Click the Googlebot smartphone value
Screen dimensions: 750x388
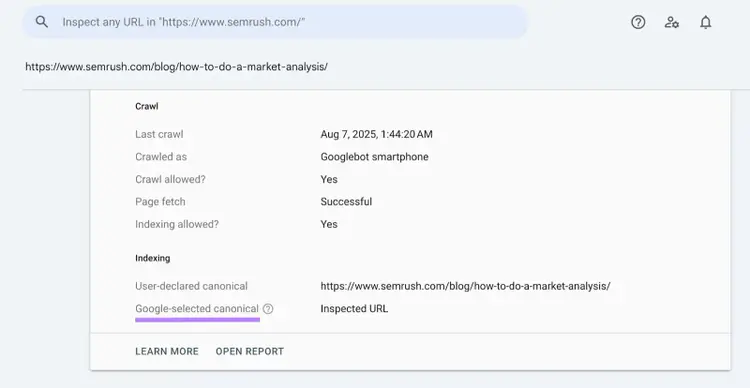click(x=375, y=157)
